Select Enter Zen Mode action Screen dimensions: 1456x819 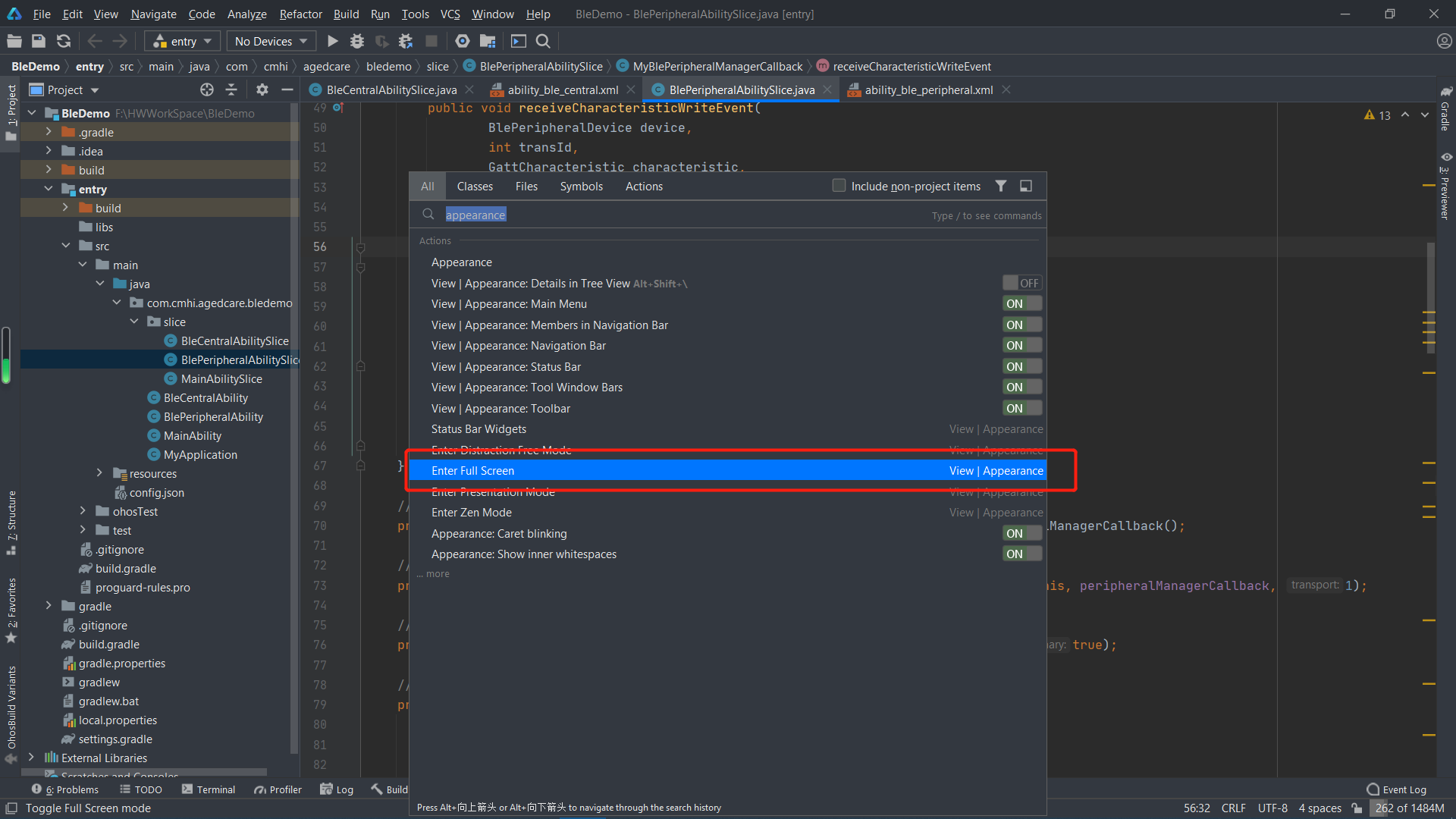[727, 513]
